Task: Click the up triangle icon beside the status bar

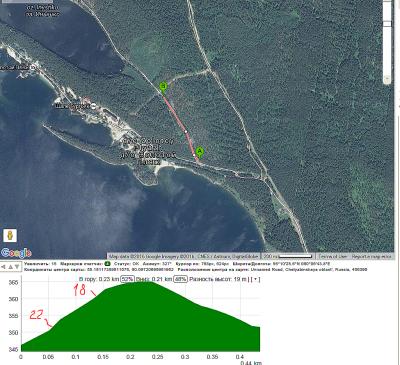Action: (x=10, y=267)
